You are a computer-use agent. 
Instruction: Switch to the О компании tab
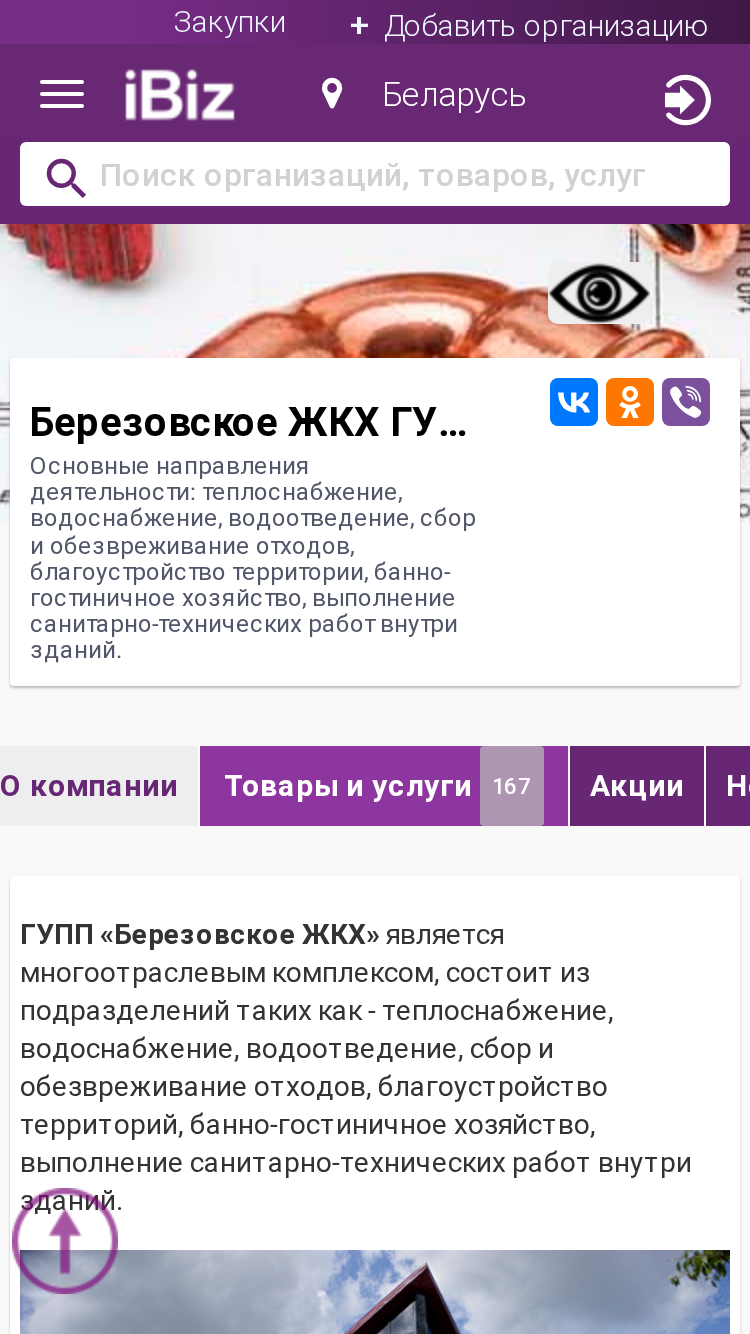pos(89,786)
